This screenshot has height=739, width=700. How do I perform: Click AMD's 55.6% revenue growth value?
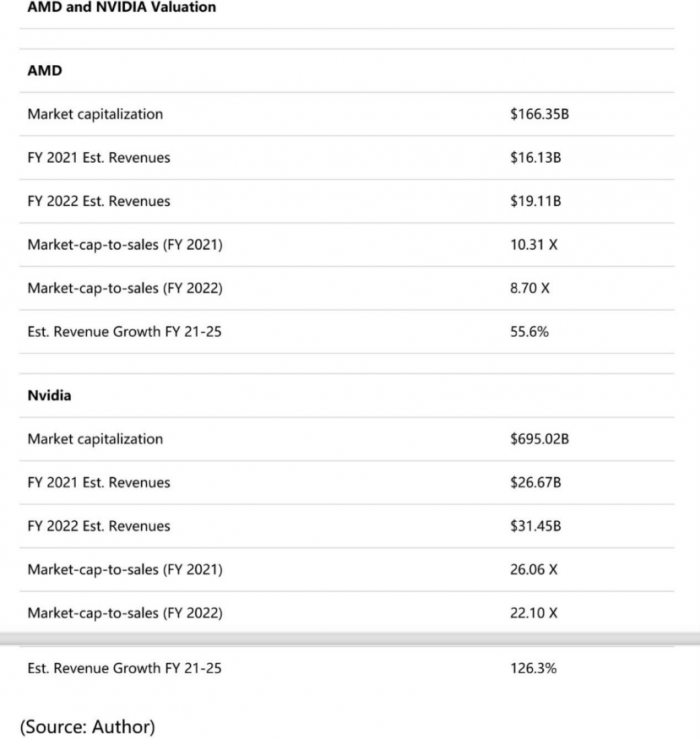[x=529, y=331]
